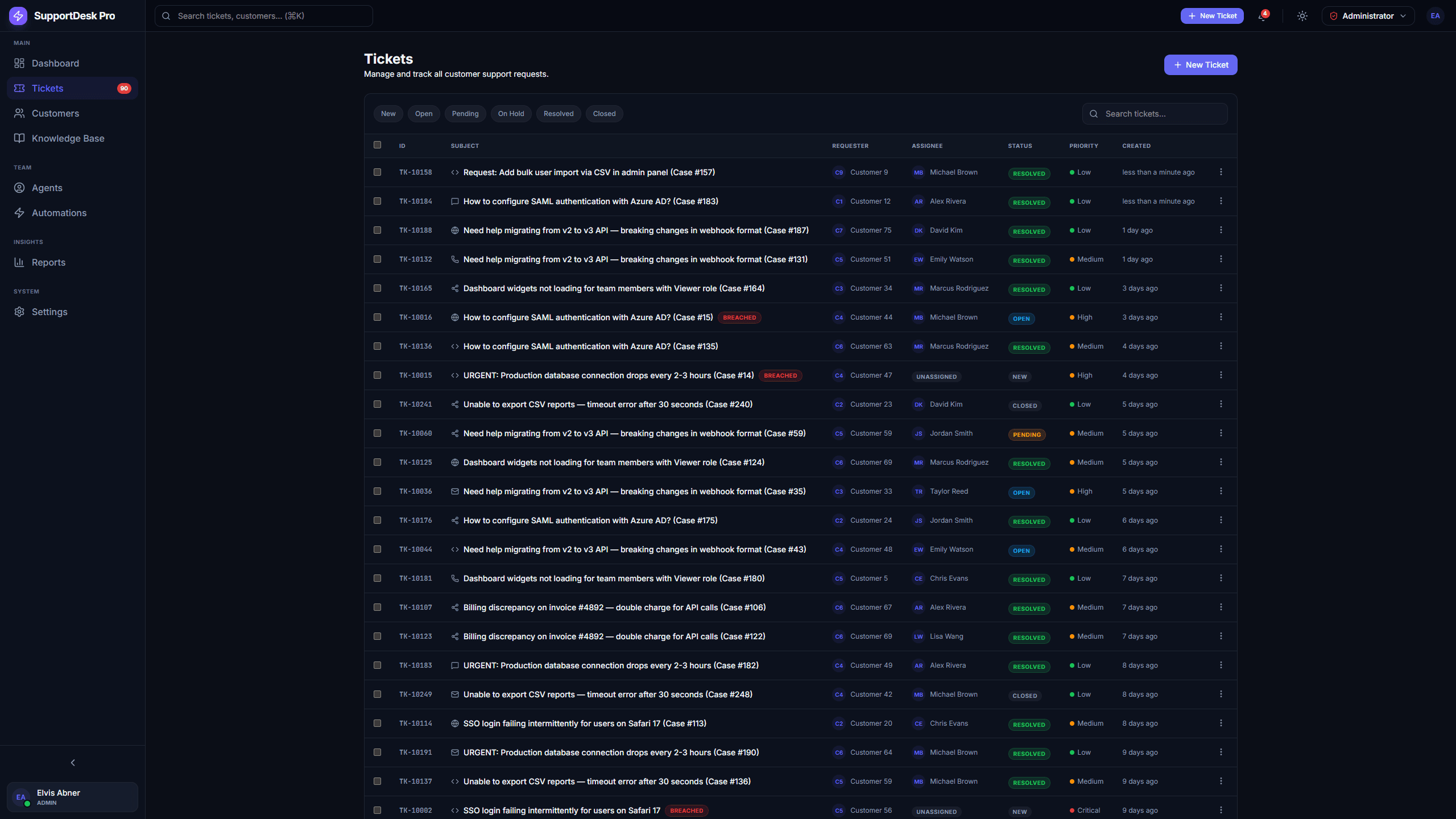Open row actions menu for TK-10158
This screenshot has width=1456, height=819.
1221,172
